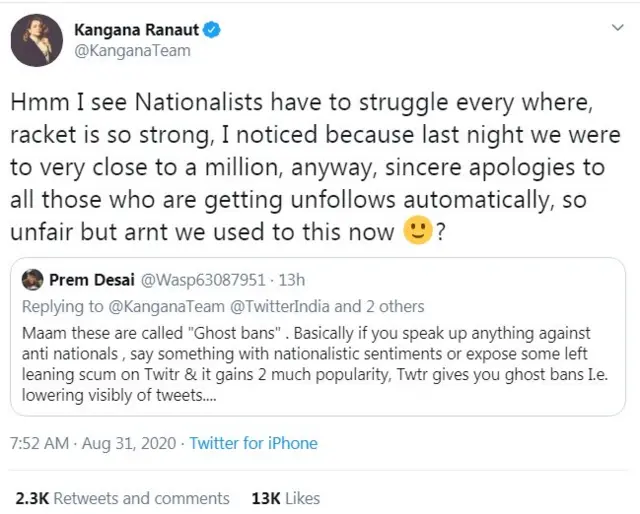
Task: View the 2.3K Retweets and comments
Action: [122, 498]
